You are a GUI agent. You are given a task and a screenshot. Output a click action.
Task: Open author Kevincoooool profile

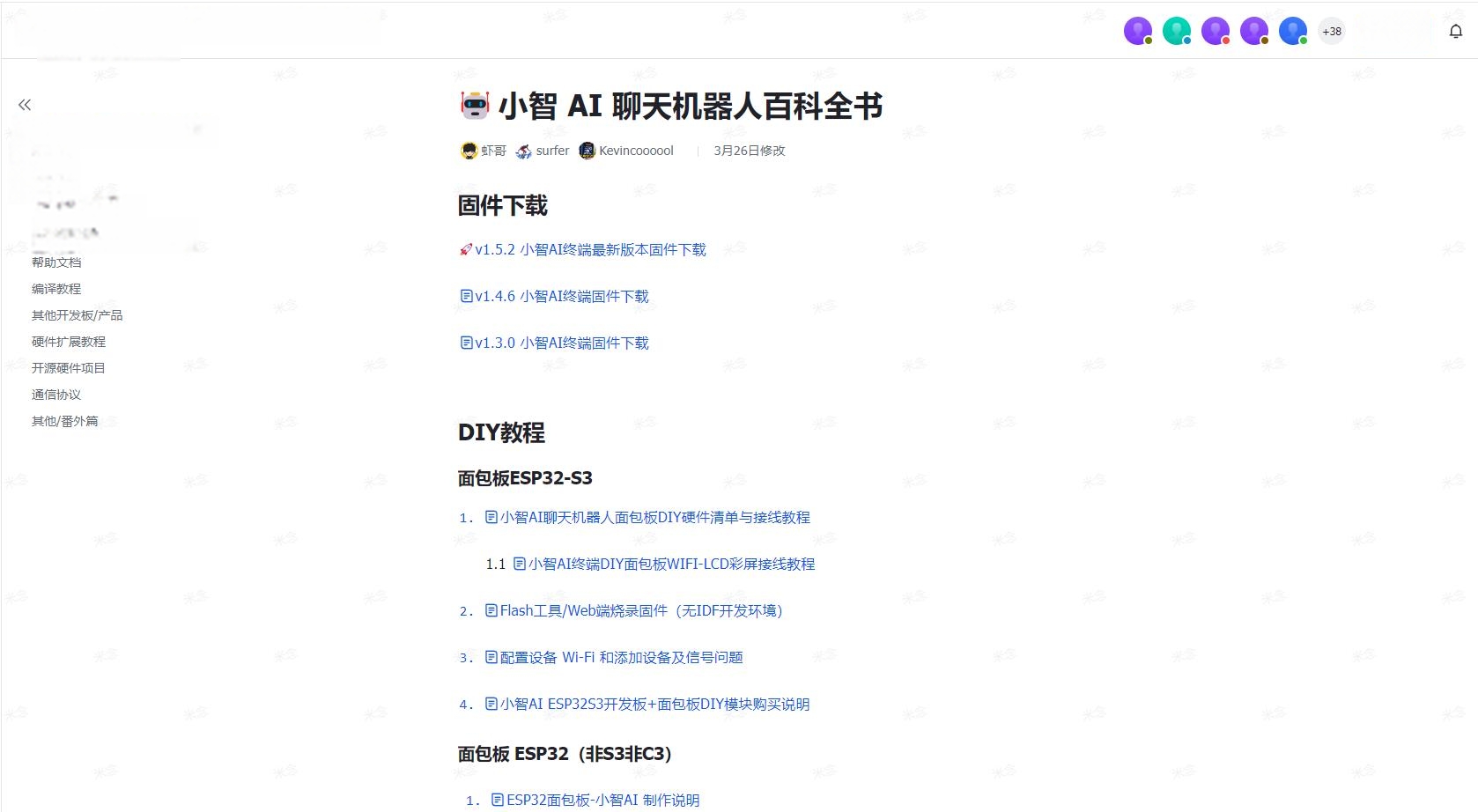pos(626,151)
